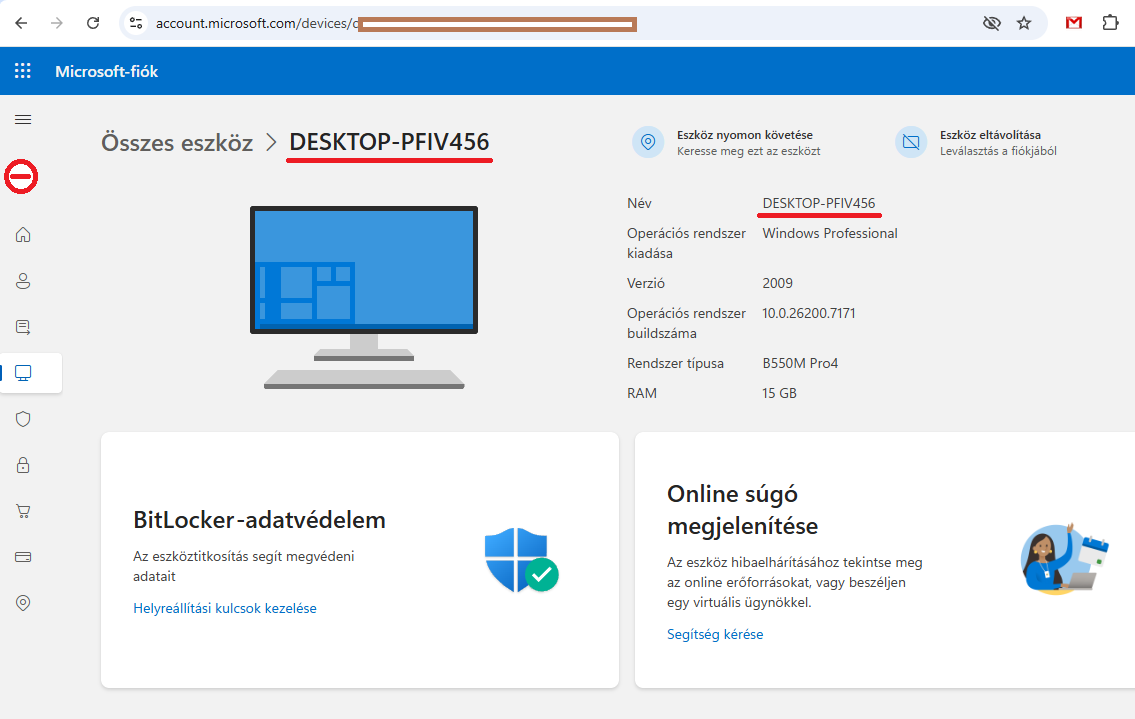Click the system type B550M Pro4
This screenshot has height=719, width=1135.
(x=800, y=363)
